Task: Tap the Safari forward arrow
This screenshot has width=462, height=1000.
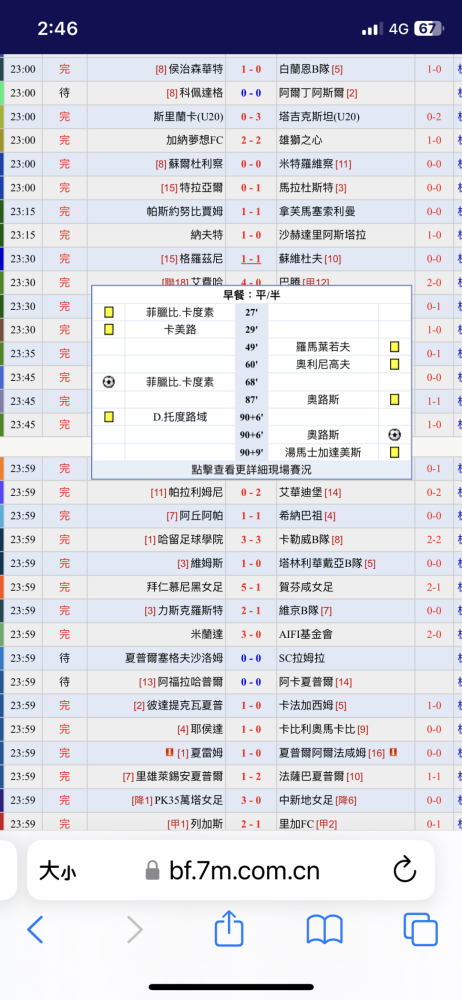Action: pyautogui.click(x=134, y=929)
